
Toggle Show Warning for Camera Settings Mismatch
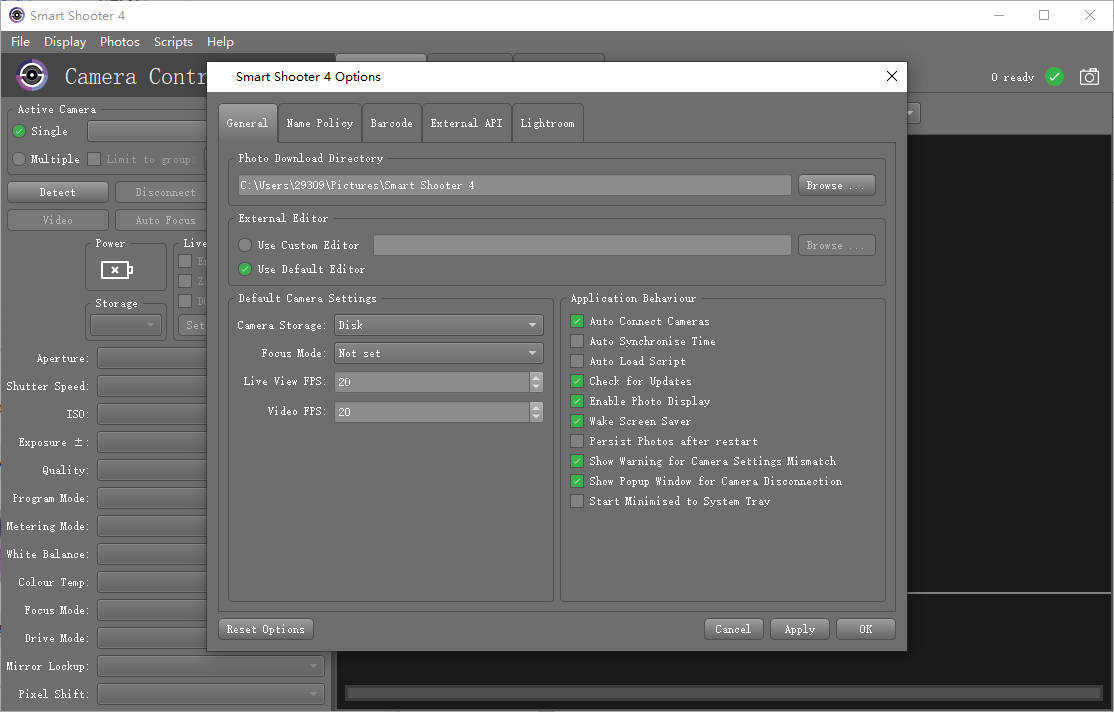(577, 461)
